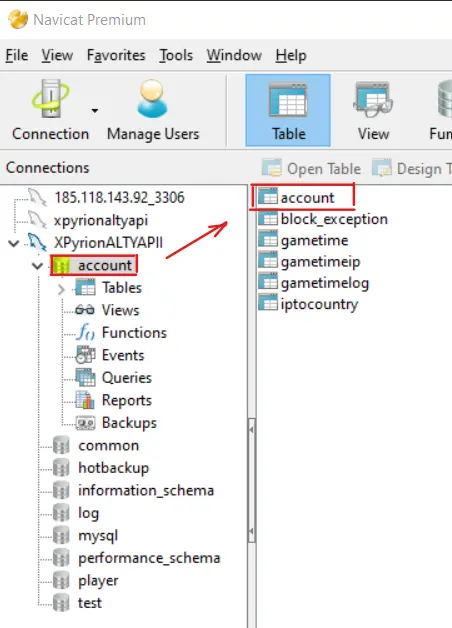Expand the Tables node
Image resolution: width=452 pixels, height=628 pixels.
tap(61, 289)
